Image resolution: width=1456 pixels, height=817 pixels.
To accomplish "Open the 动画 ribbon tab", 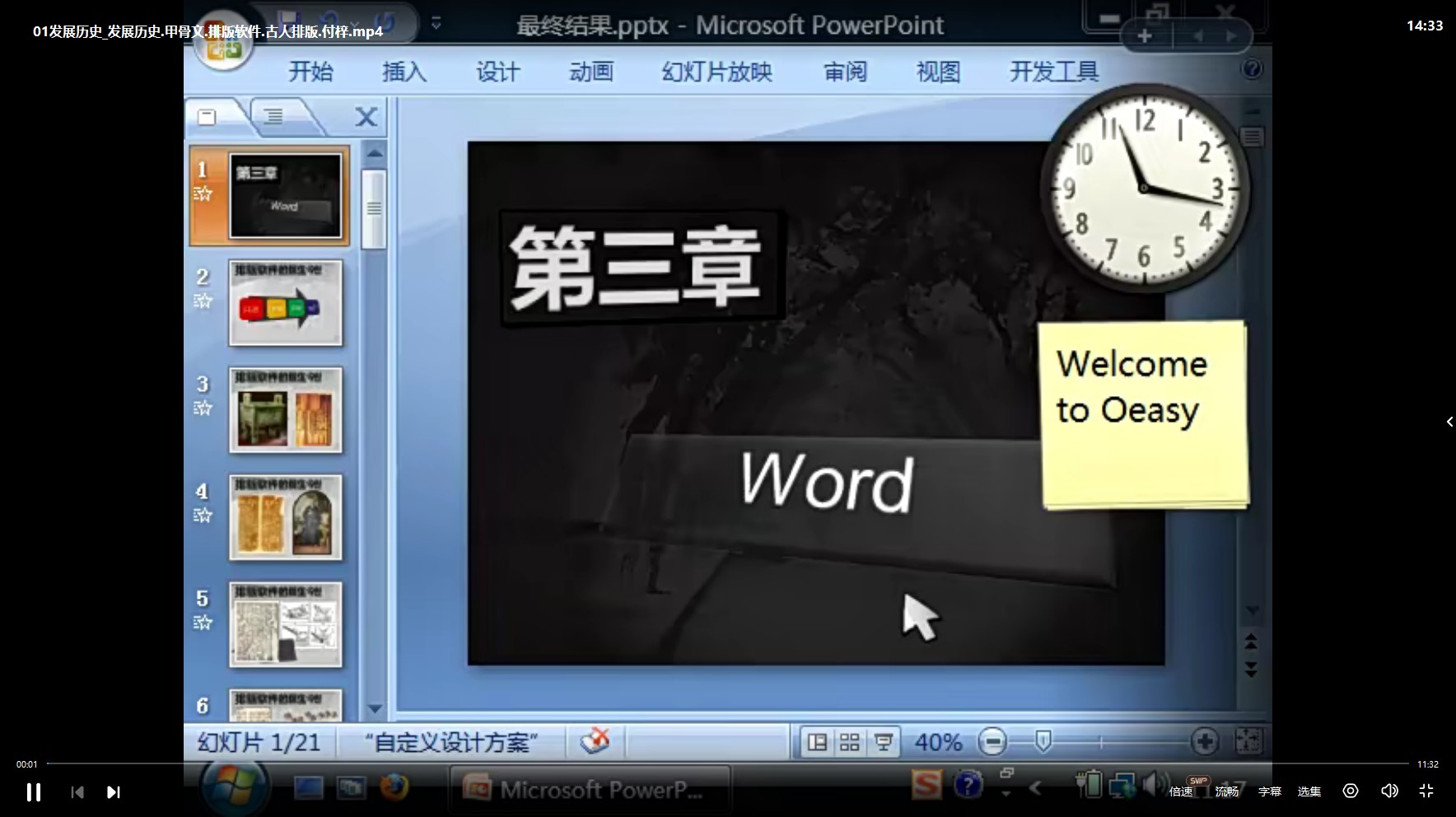I will point(591,72).
